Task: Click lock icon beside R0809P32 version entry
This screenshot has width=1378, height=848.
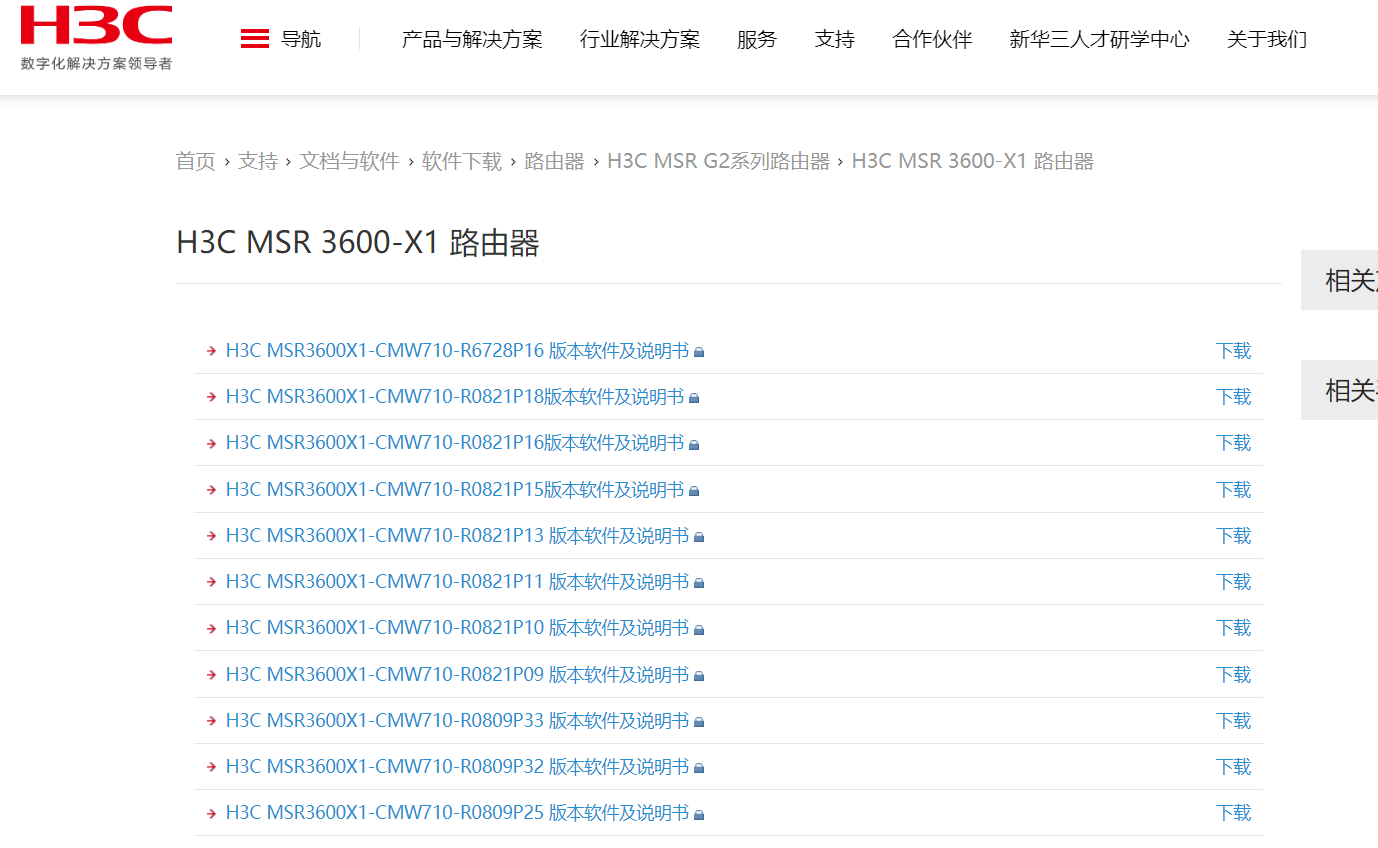Action: (700, 768)
